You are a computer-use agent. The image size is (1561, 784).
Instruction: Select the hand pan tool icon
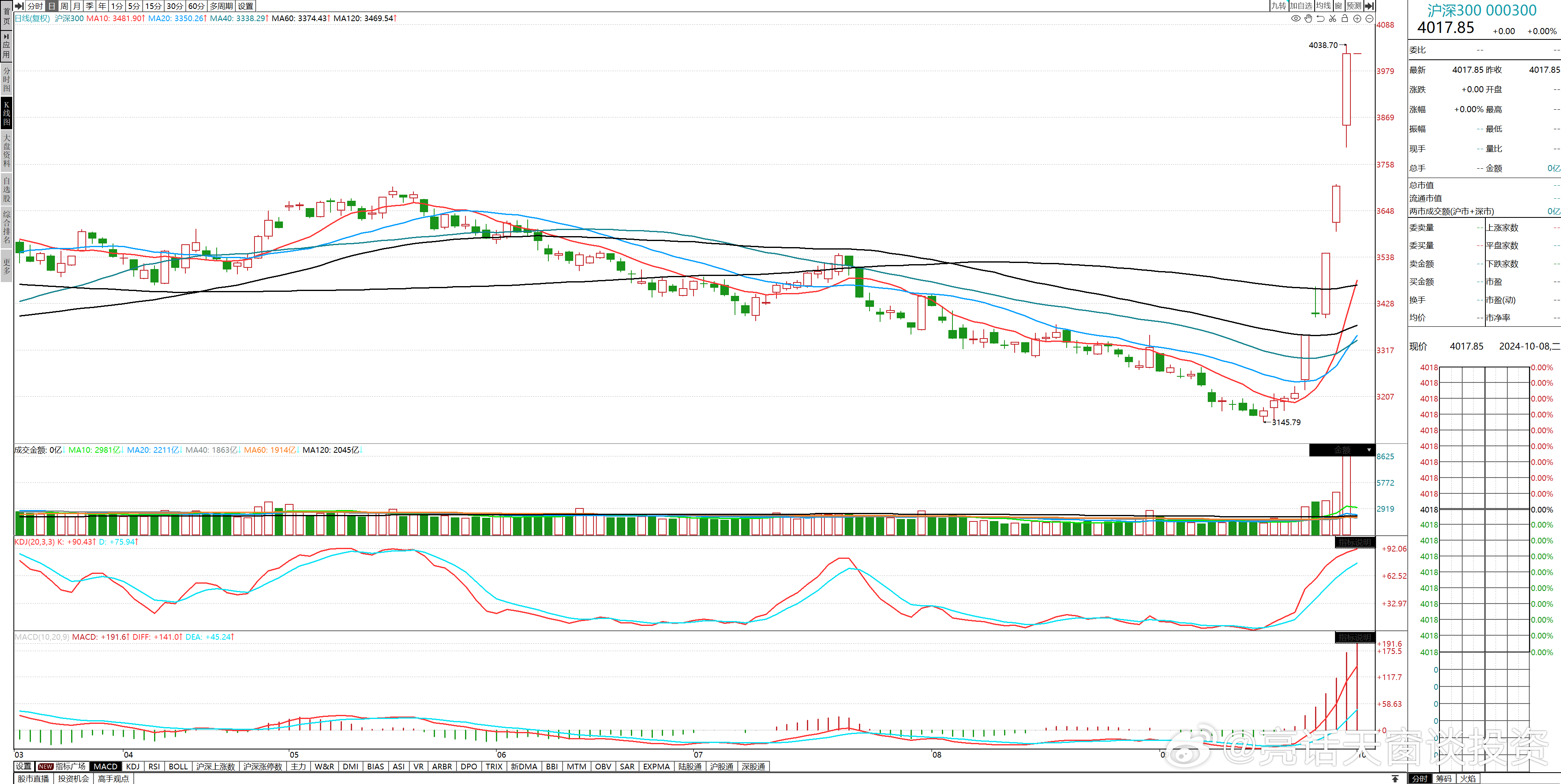tap(1308, 18)
